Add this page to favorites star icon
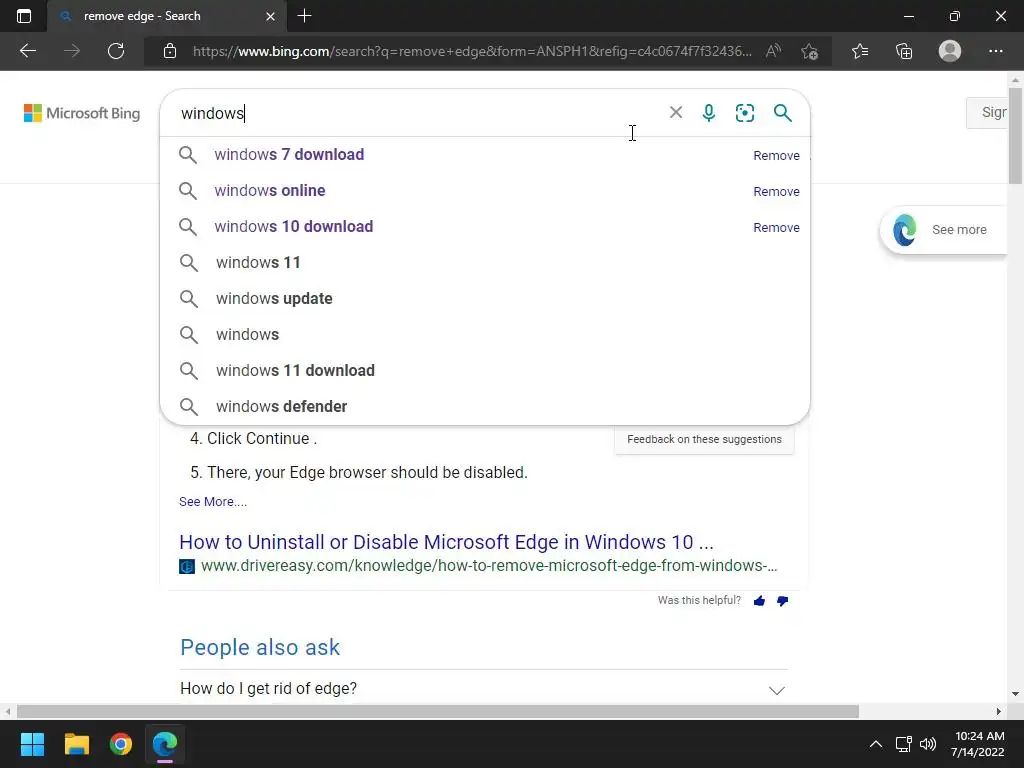This screenshot has width=1024, height=768. (810, 51)
